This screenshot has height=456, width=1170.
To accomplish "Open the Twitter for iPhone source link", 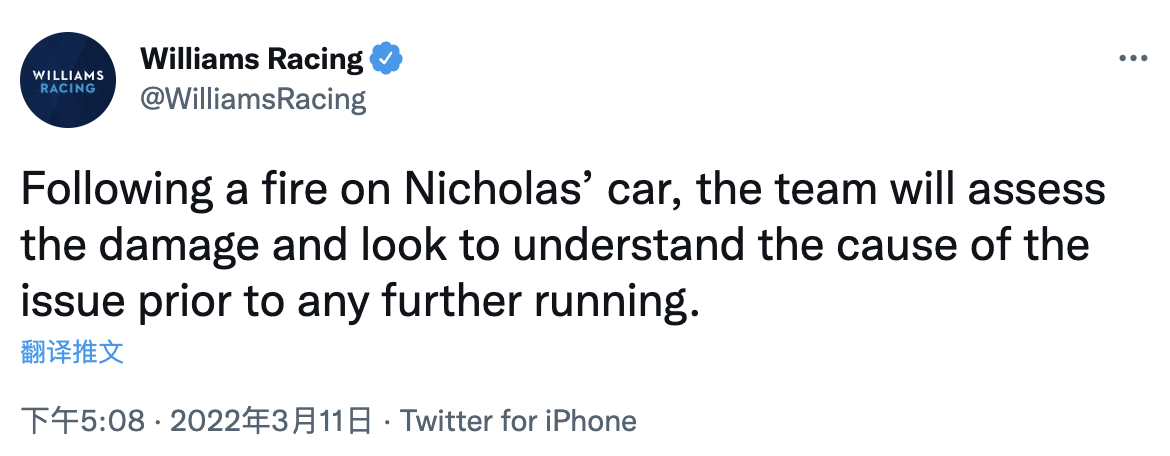I will coord(518,420).
